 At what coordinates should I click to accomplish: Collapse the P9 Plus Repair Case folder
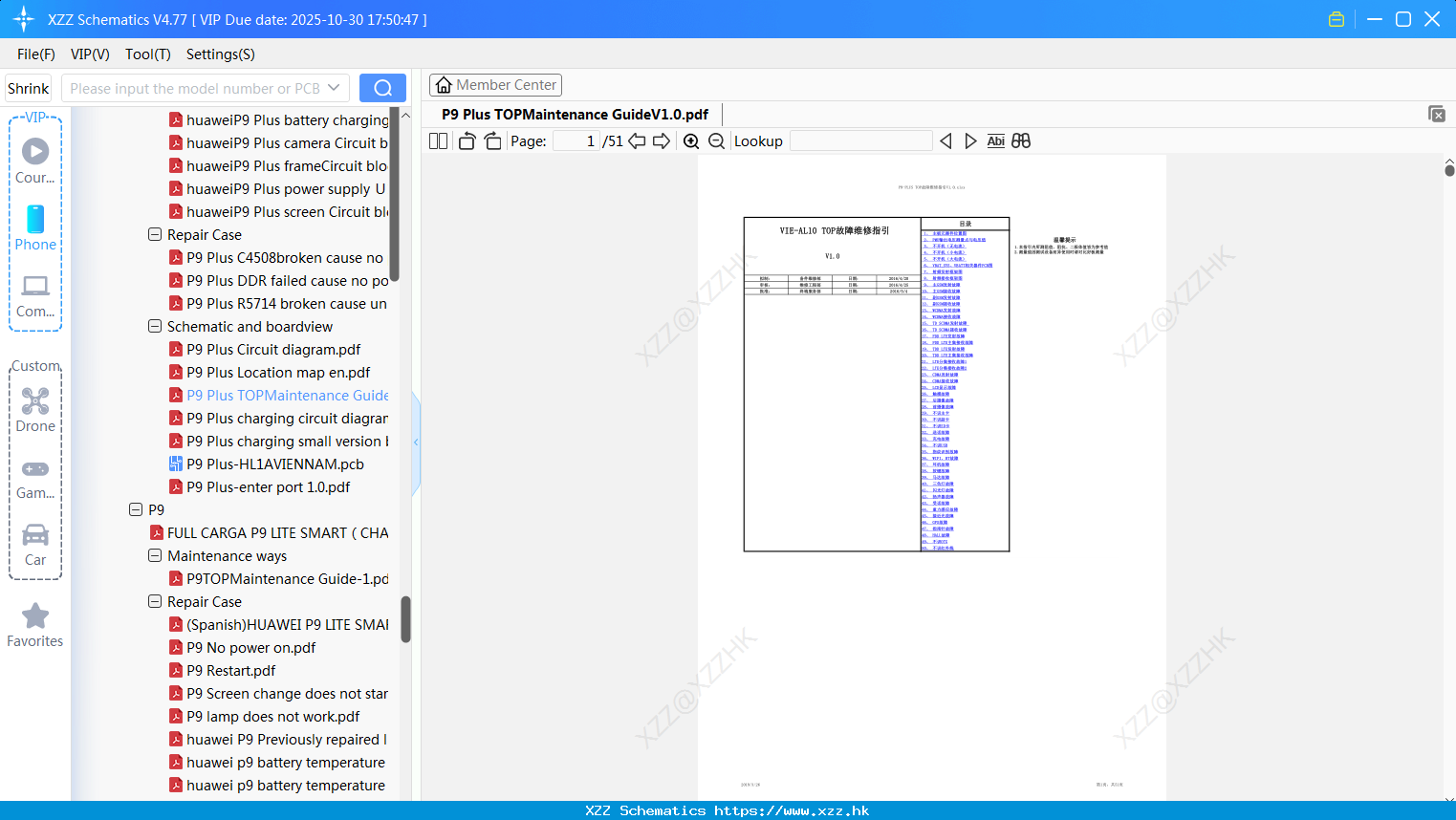point(155,234)
